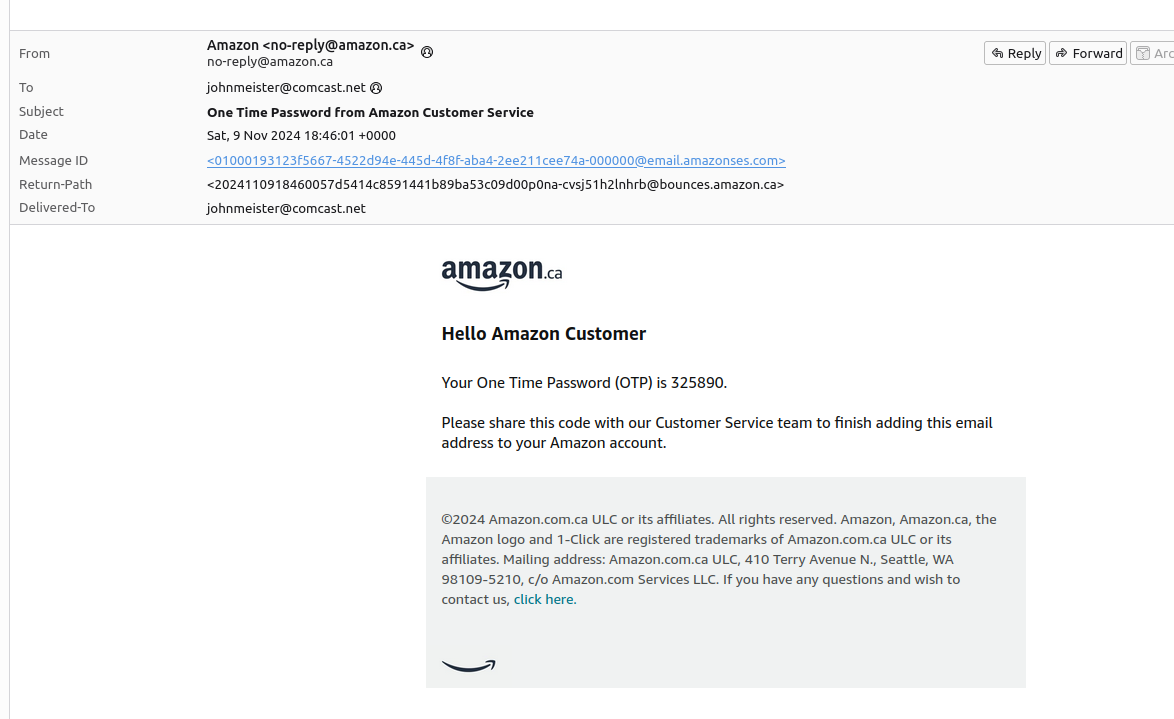1174x719 pixels.
Task: Follow the "click here" contact link
Action: click(x=544, y=600)
